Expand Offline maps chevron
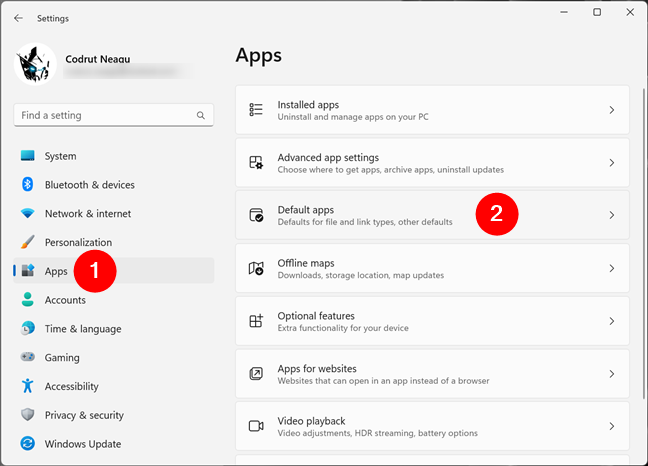Viewport: 648px width, 466px height. point(612,269)
